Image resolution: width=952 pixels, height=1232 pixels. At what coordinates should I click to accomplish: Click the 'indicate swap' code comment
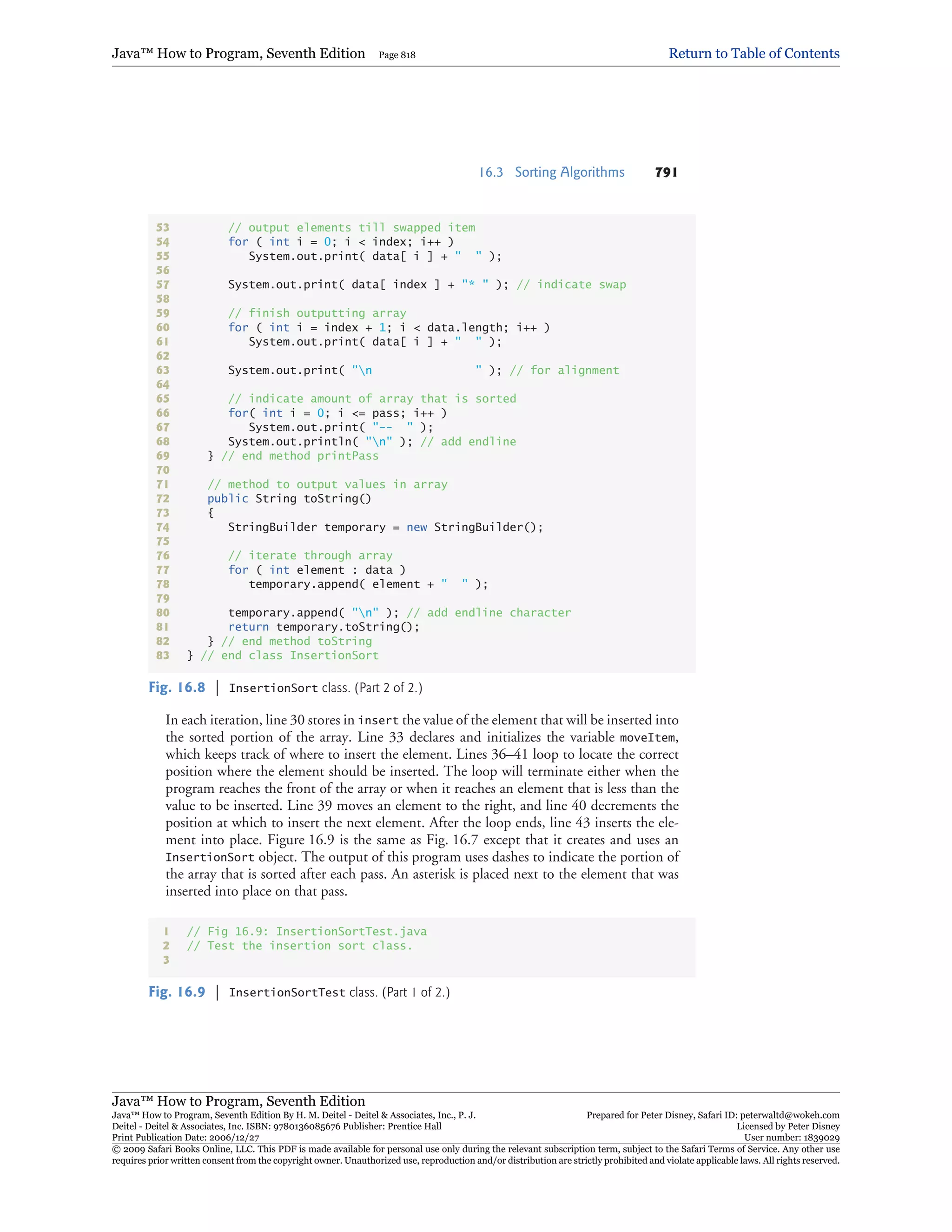[571, 285]
